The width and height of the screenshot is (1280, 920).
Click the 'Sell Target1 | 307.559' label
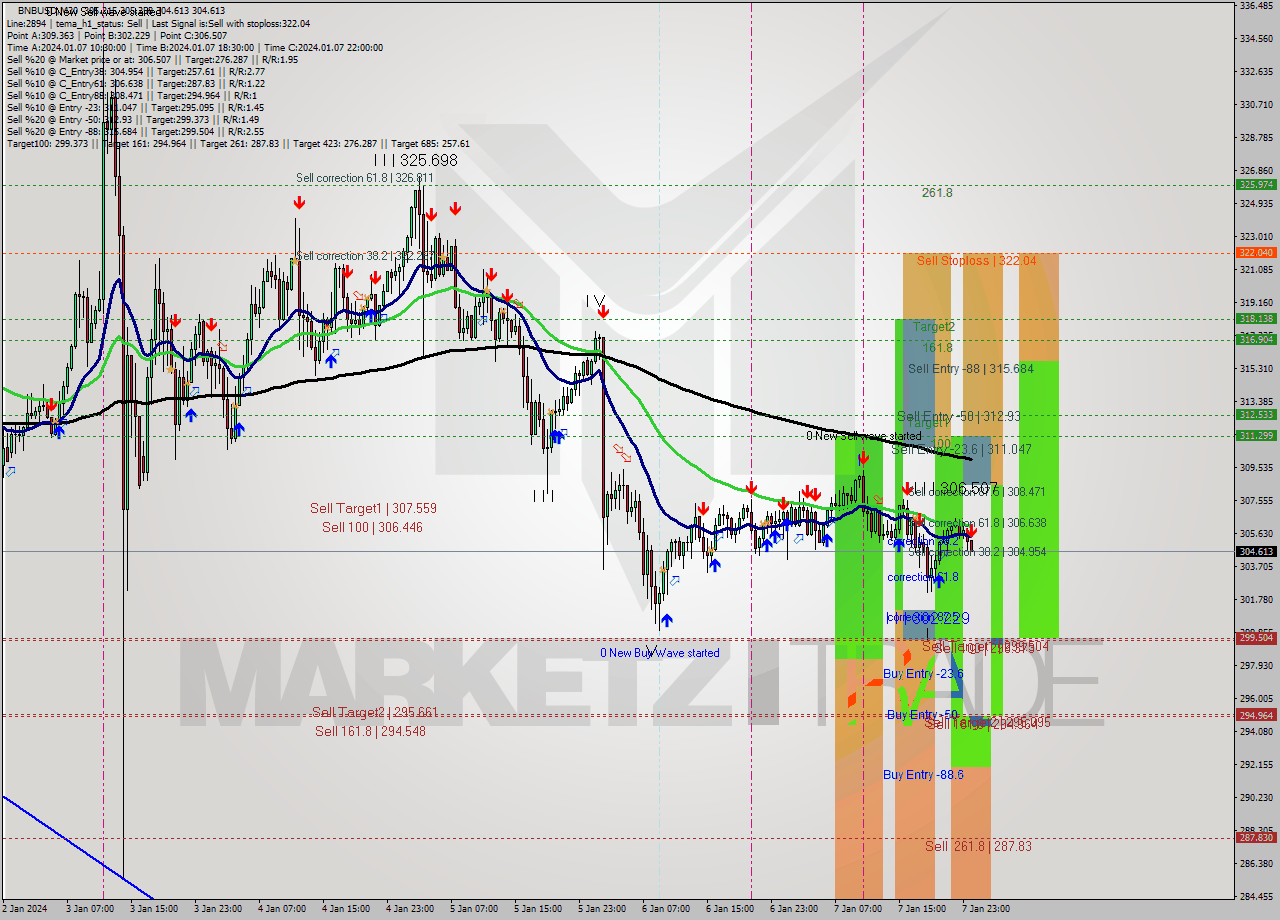[x=373, y=508]
